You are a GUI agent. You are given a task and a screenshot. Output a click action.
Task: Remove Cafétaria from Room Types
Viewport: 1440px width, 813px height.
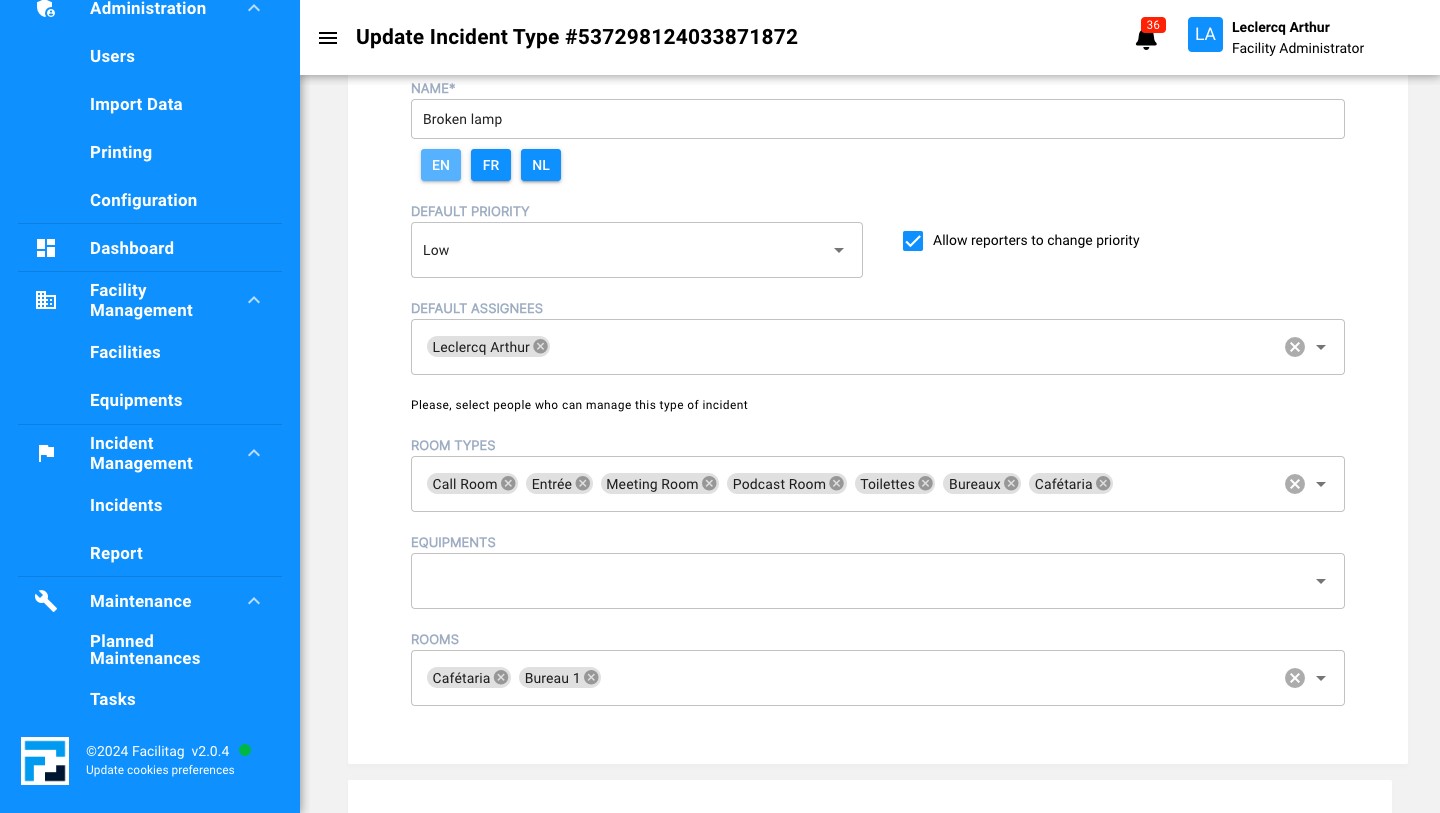tap(1103, 483)
